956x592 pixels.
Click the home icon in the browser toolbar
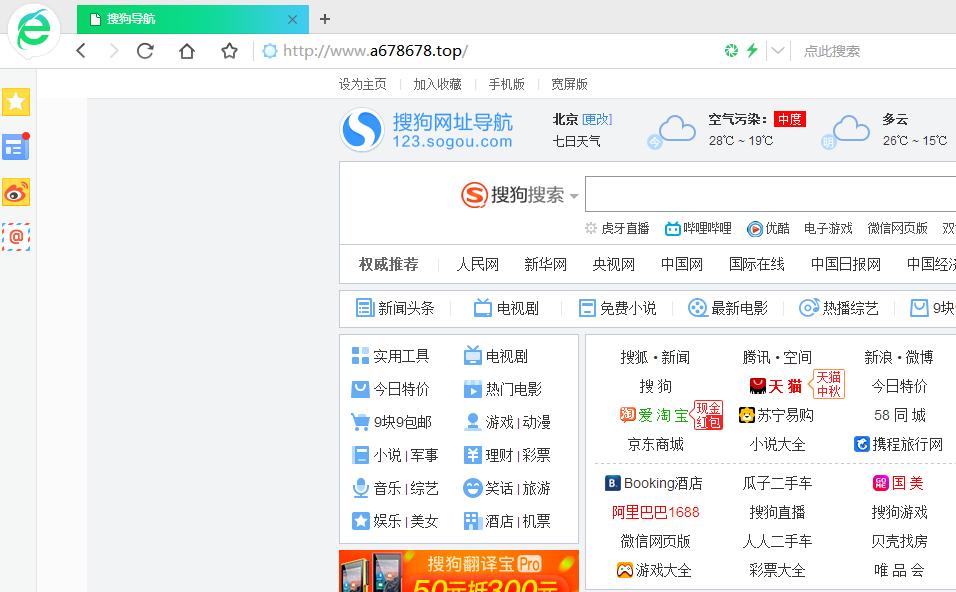(x=186, y=50)
